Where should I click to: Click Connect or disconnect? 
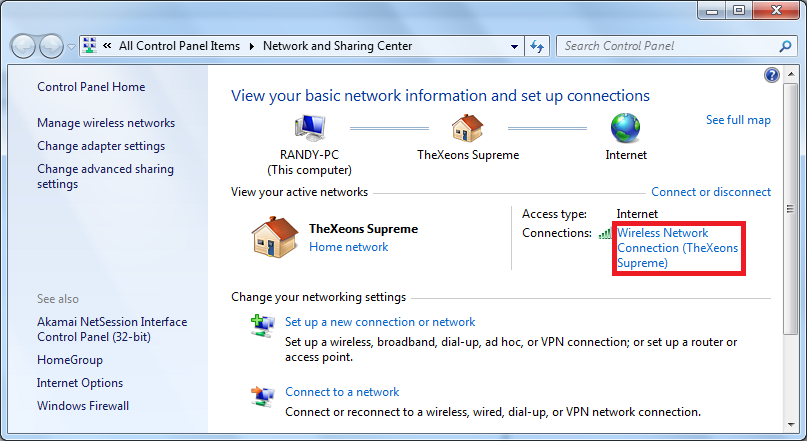[x=711, y=192]
